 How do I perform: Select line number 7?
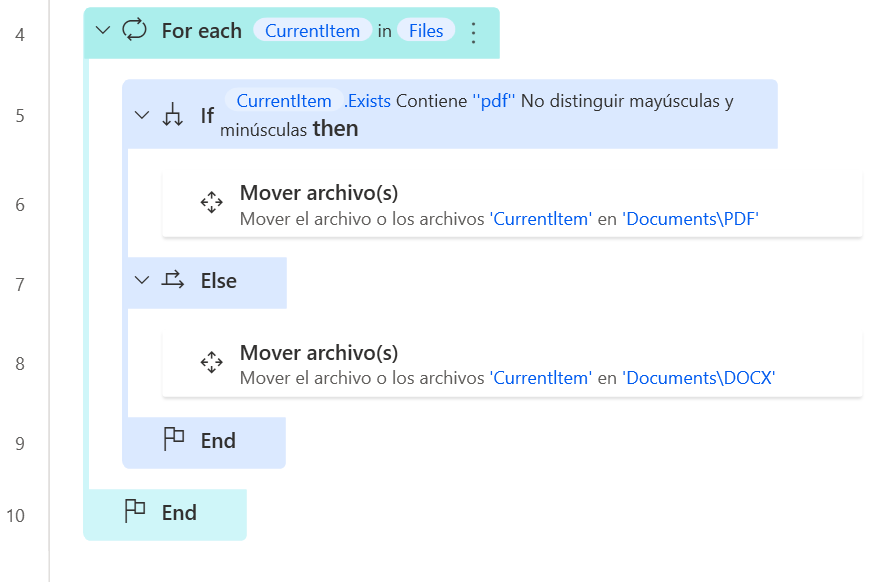coord(20,284)
